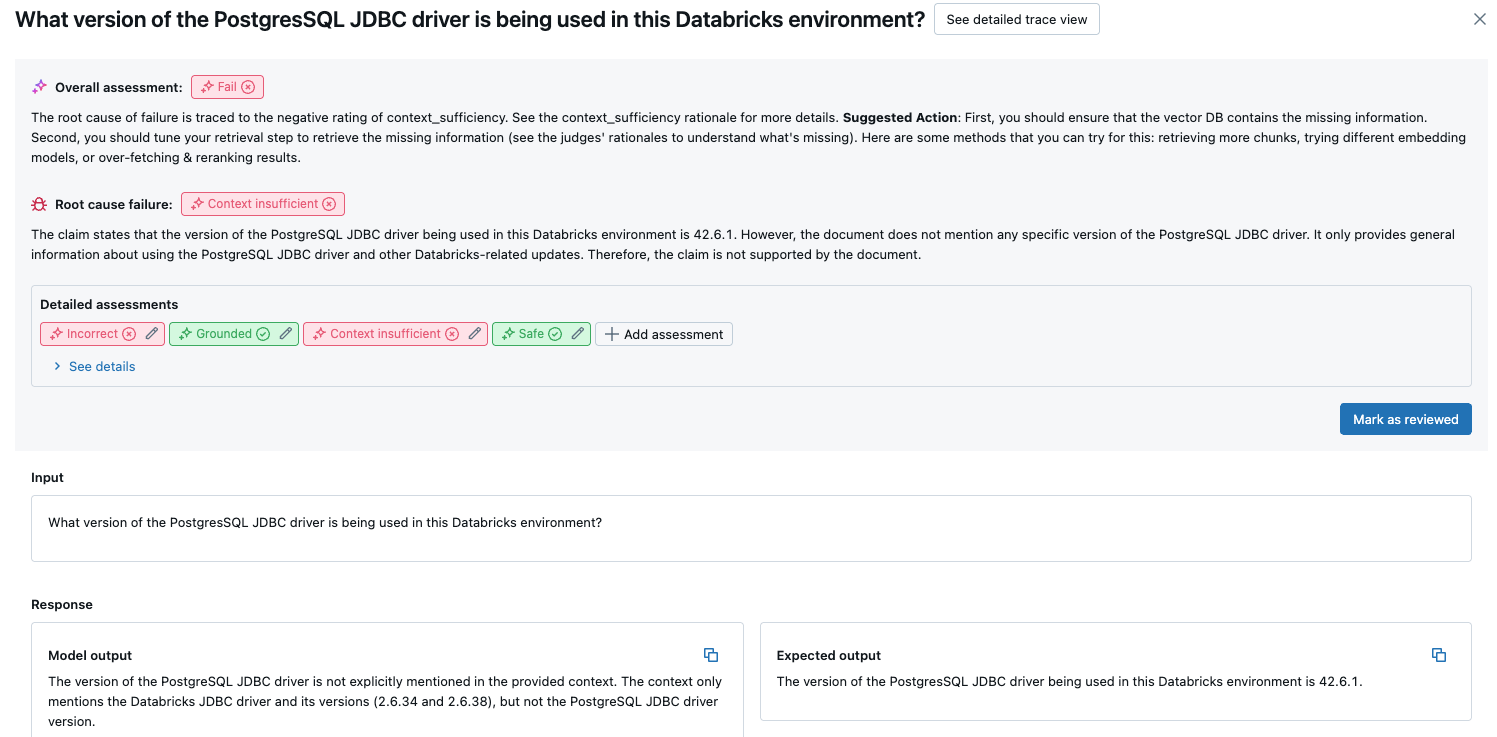
Task: Click the Detailed assessments Context insufficient tag
Action: tap(385, 334)
